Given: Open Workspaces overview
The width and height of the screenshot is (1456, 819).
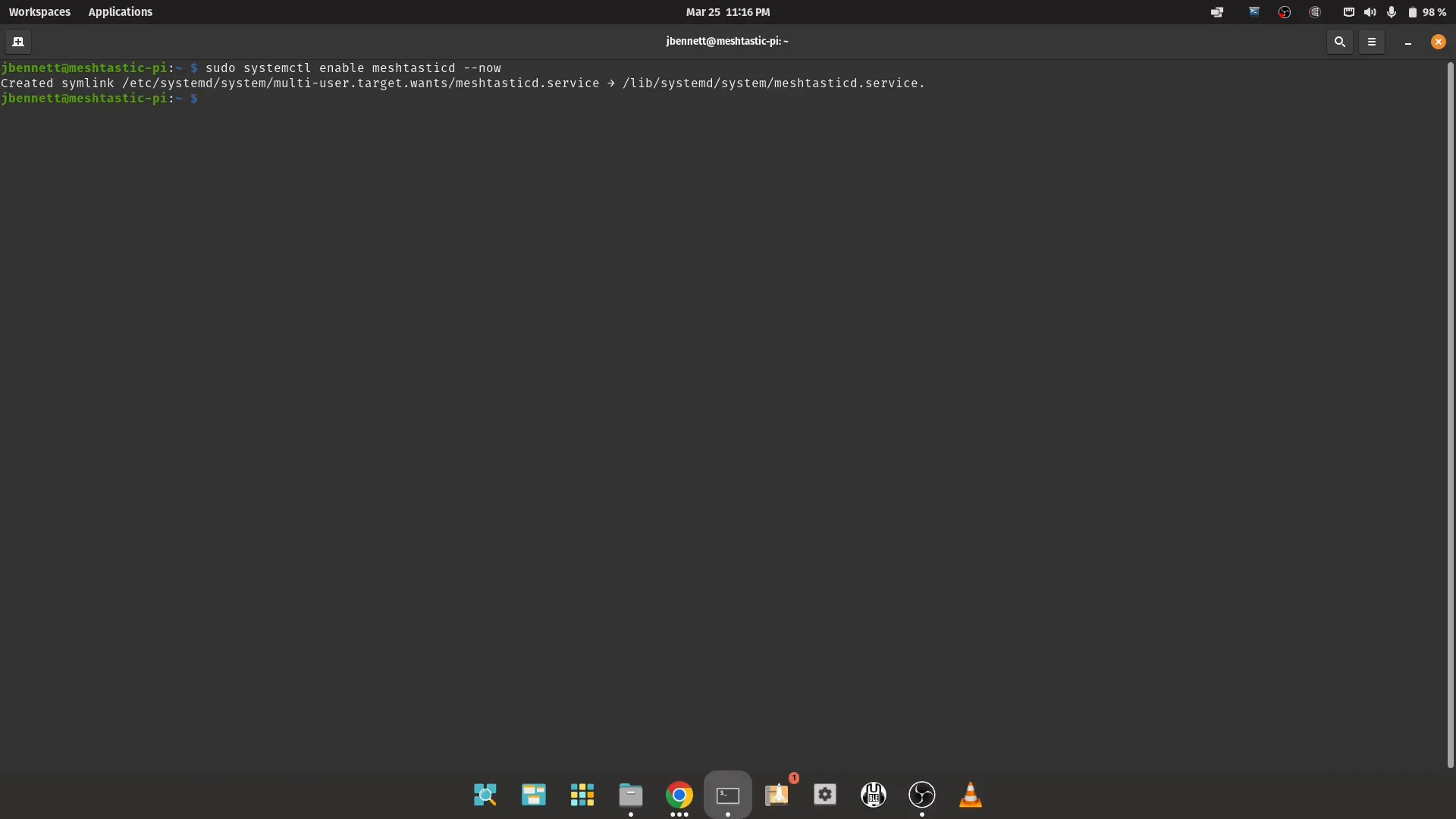Looking at the screenshot, I should 39,12.
